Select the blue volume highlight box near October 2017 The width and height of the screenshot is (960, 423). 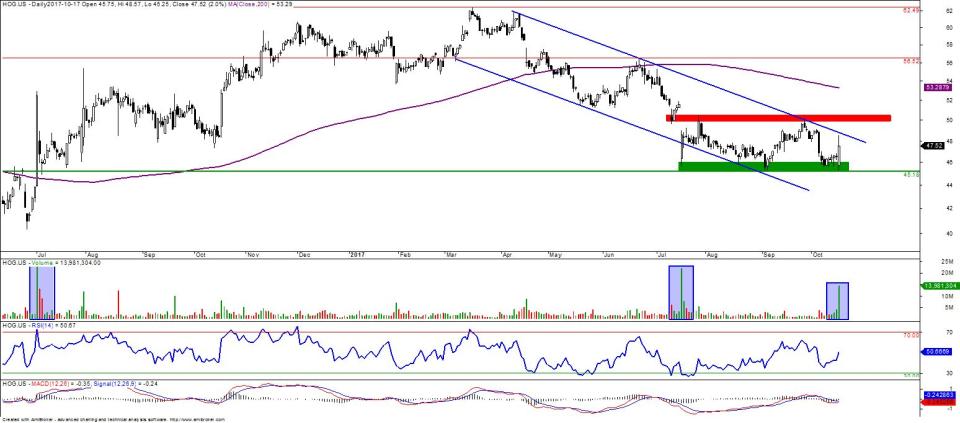click(x=837, y=301)
